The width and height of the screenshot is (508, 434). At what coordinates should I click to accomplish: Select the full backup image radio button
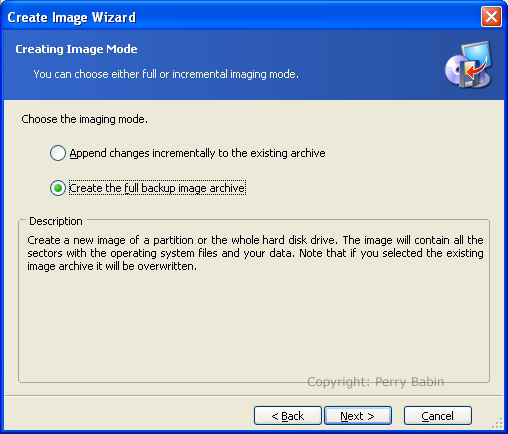tap(58, 188)
